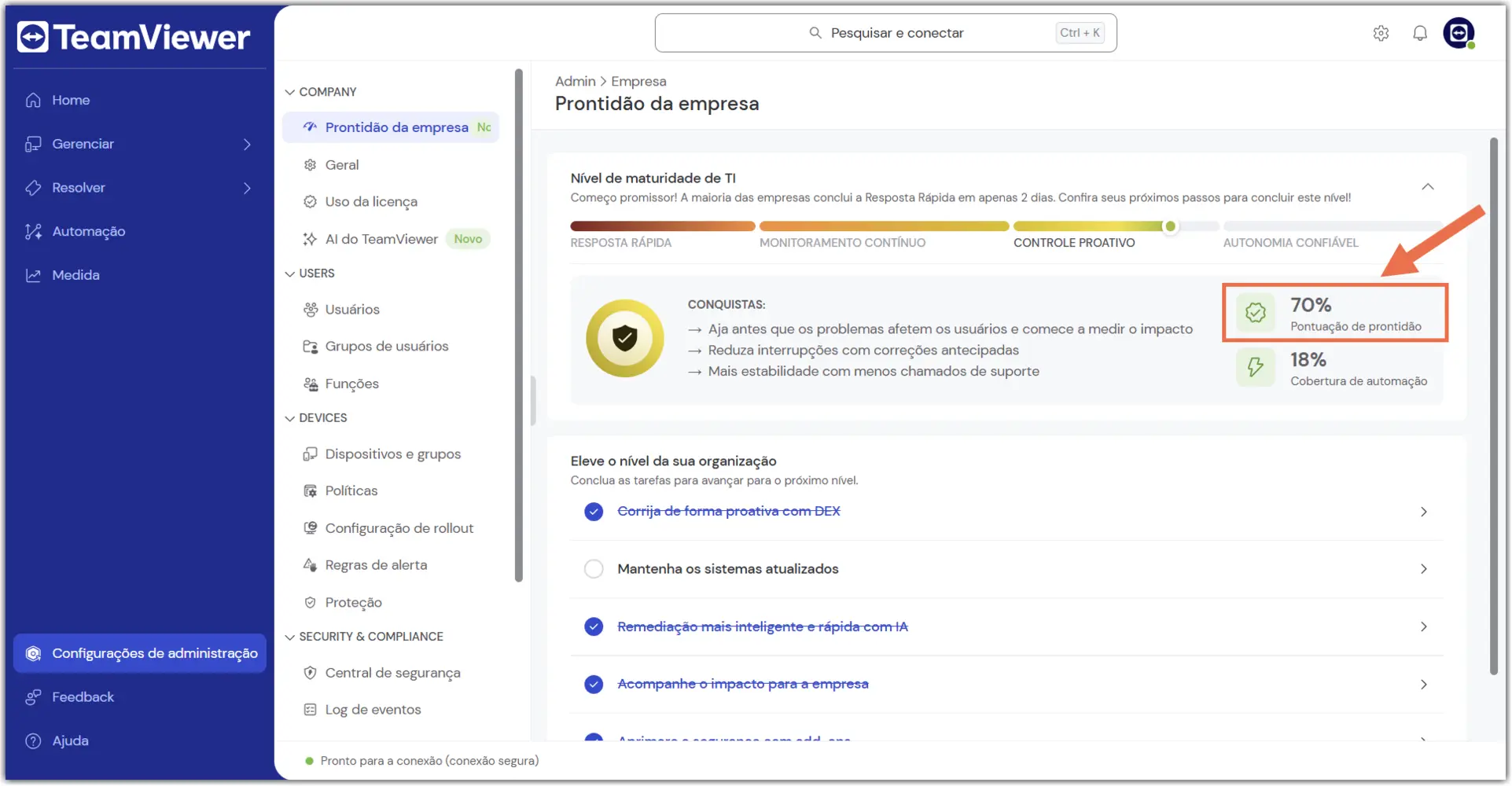Click the Home house icon
1512x786 pixels.
coord(33,100)
